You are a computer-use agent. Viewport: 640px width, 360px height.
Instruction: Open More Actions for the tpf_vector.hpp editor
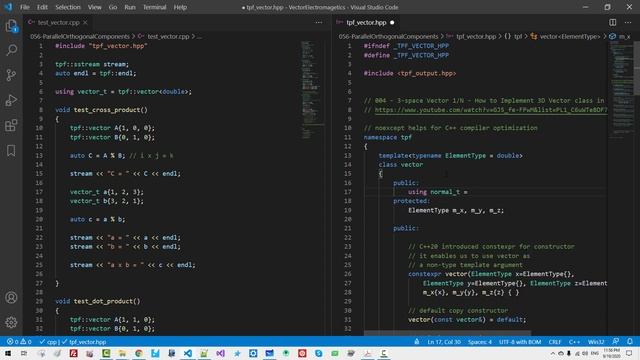coord(628,22)
